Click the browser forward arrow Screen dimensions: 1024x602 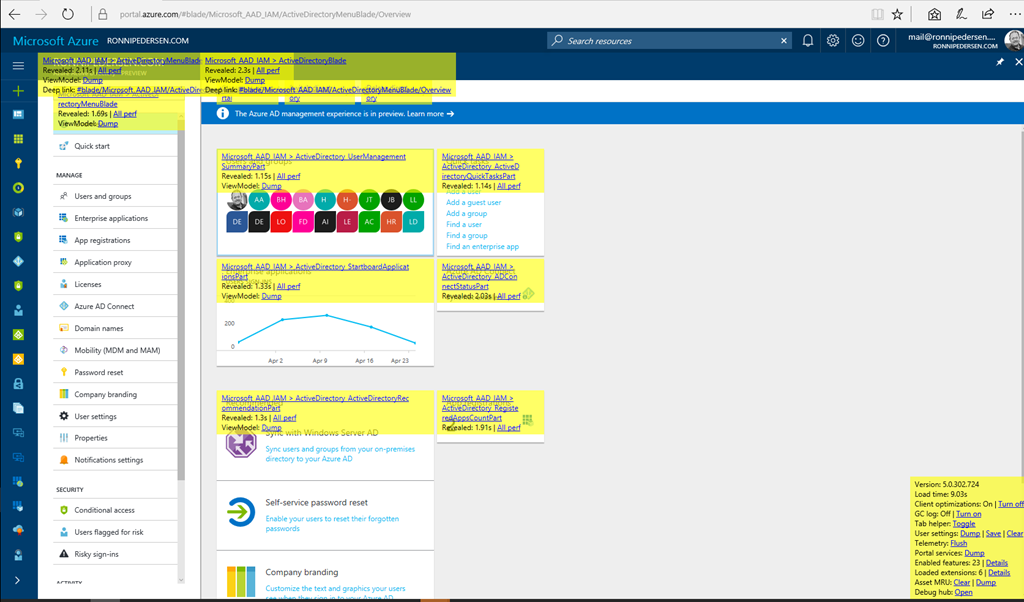(41, 14)
